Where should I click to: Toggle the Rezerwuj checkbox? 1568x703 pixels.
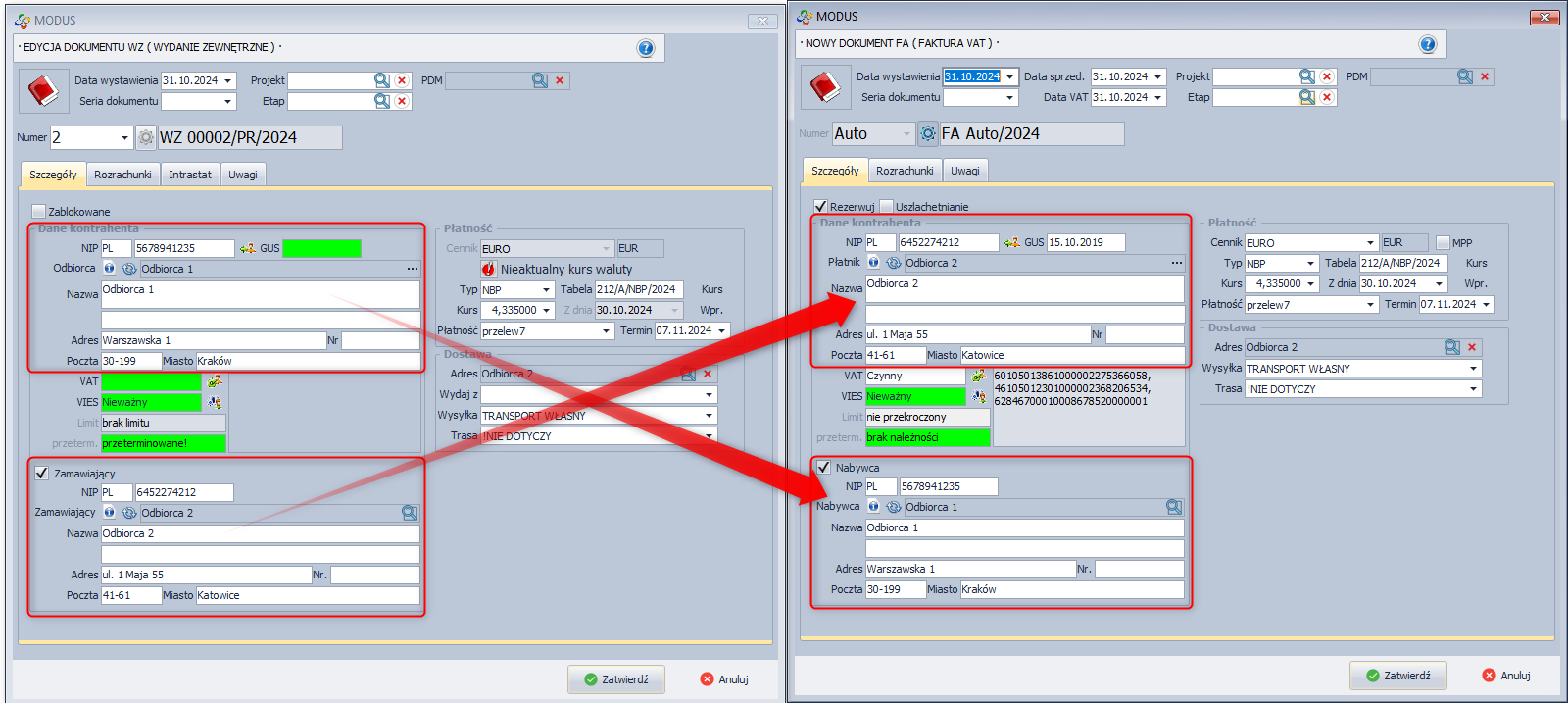[821, 207]
